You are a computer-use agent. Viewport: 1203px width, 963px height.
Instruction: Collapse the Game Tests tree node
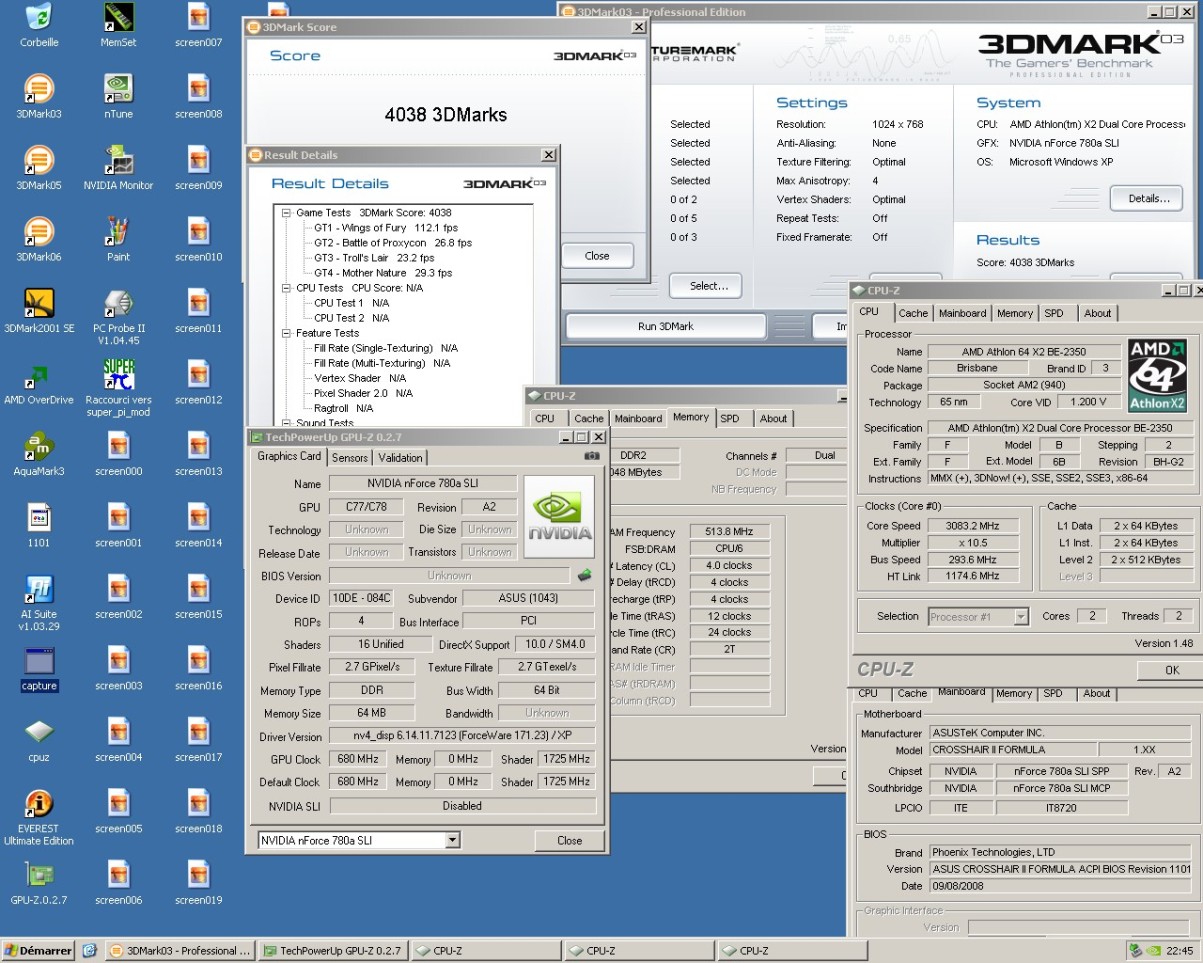point(286,213)
